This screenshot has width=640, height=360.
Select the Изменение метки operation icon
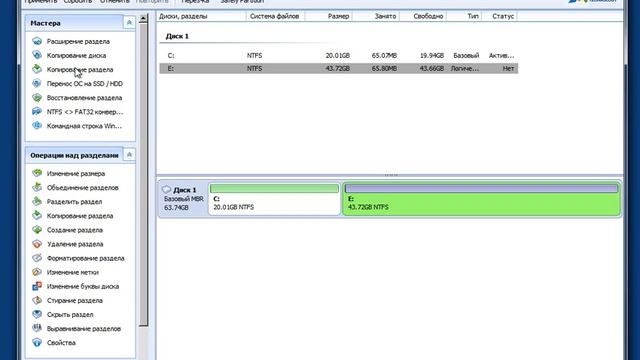(x=37, y=272)
